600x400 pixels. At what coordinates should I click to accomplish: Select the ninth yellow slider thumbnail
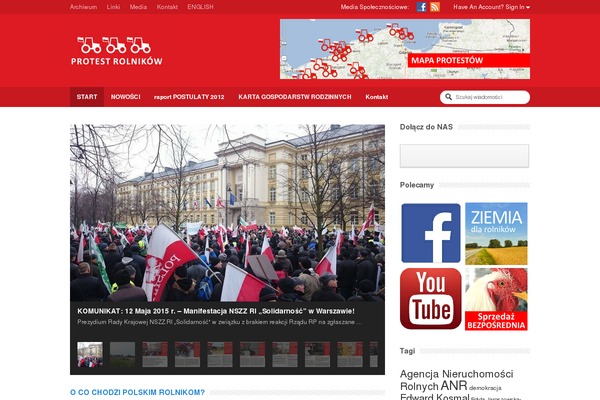click(x=350, y=355)
